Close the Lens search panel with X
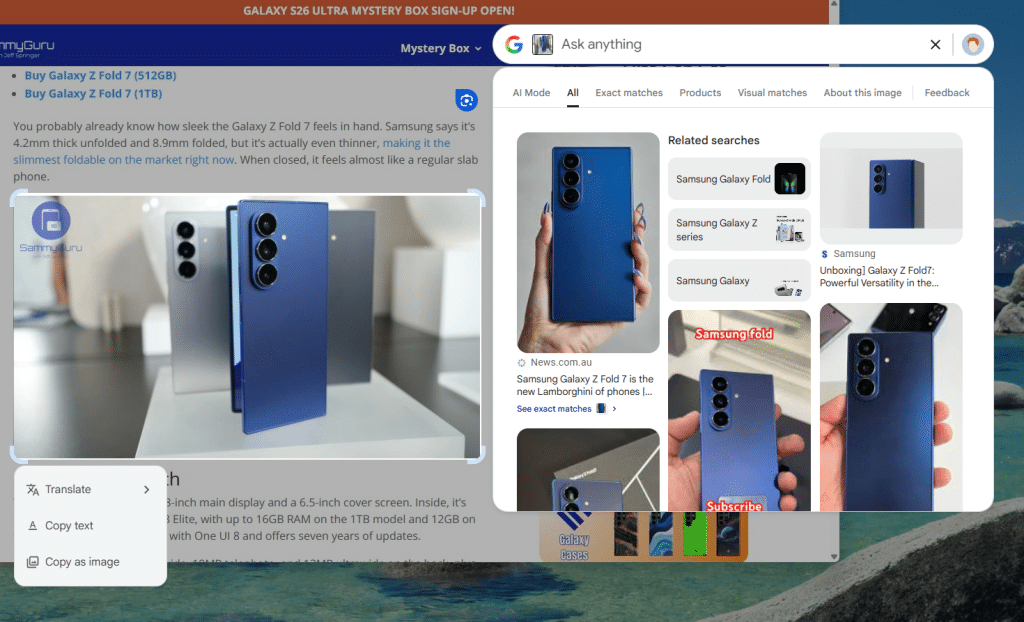Image resolution: width=1024 pixels, height=622 pixels. point(935,44)
